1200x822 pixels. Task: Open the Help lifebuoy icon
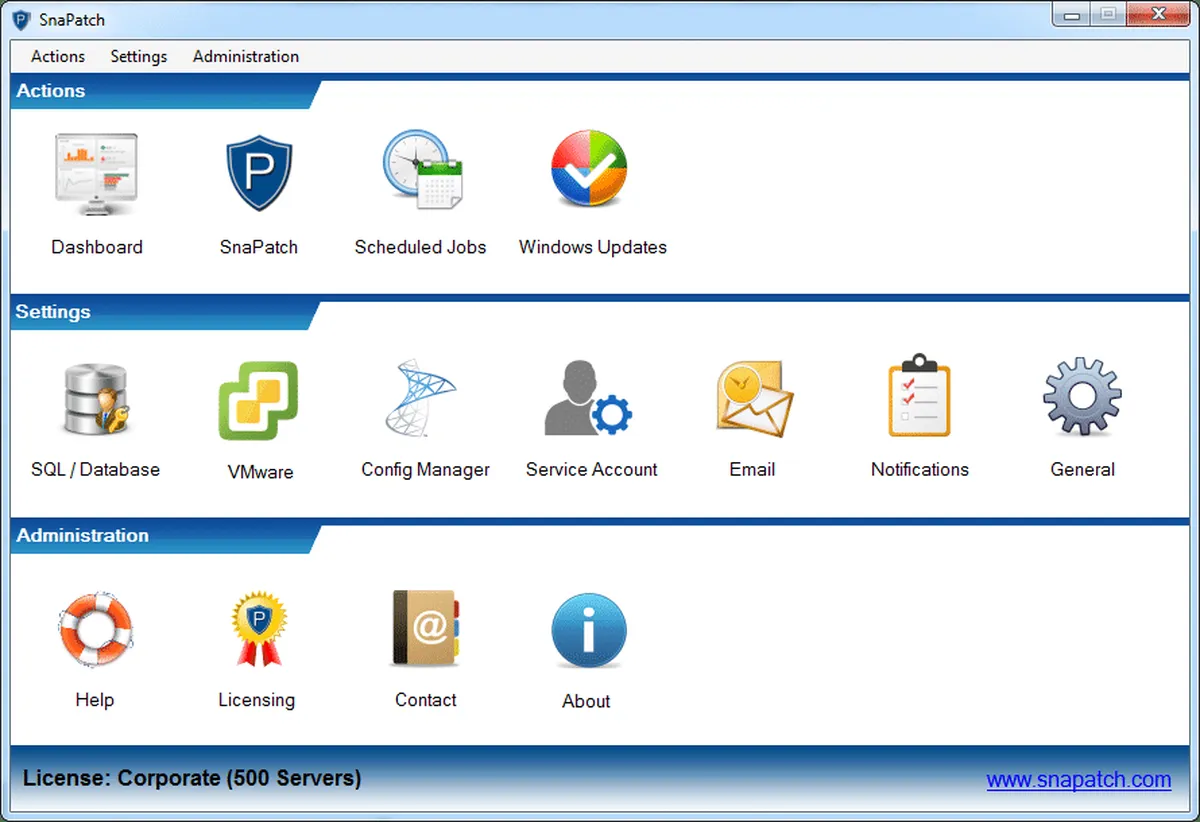tap(95, 630)
